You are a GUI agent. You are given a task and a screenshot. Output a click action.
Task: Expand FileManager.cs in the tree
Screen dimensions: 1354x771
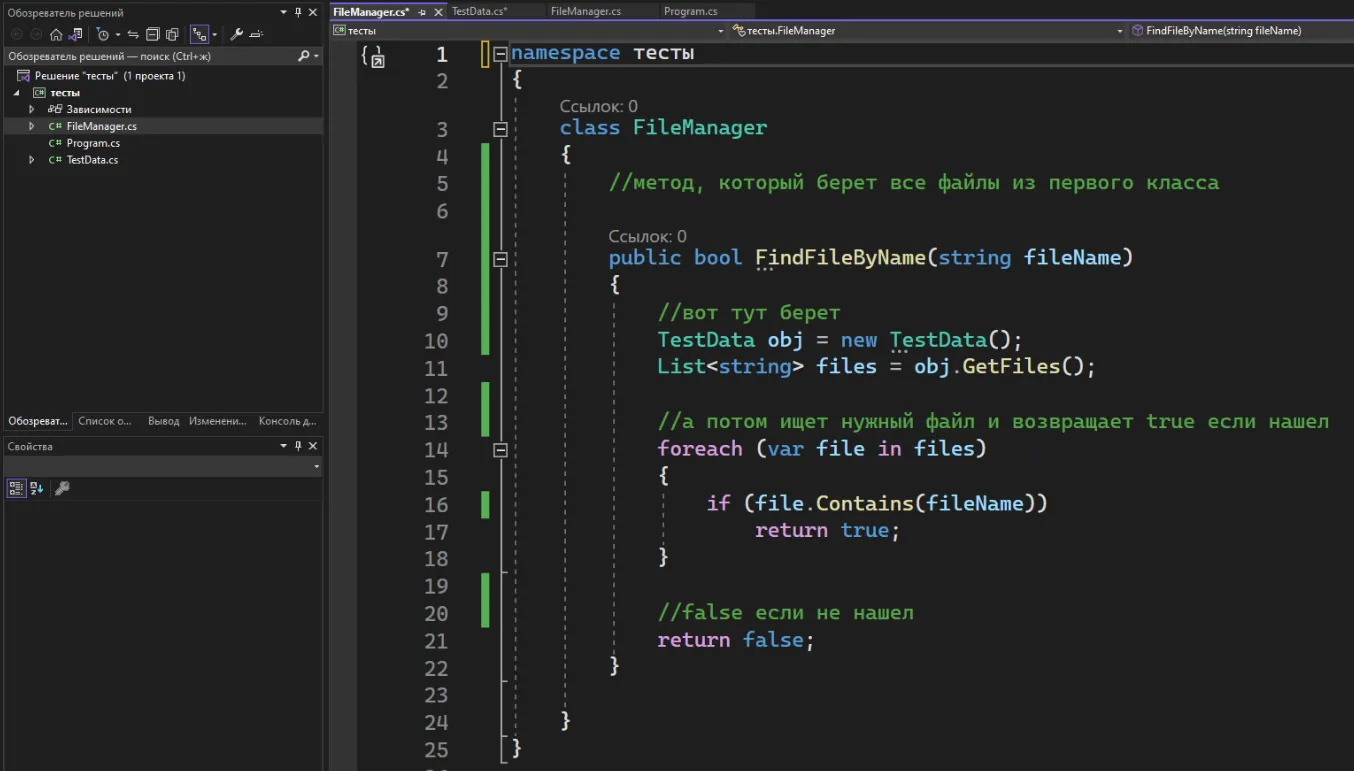[31, 126]
